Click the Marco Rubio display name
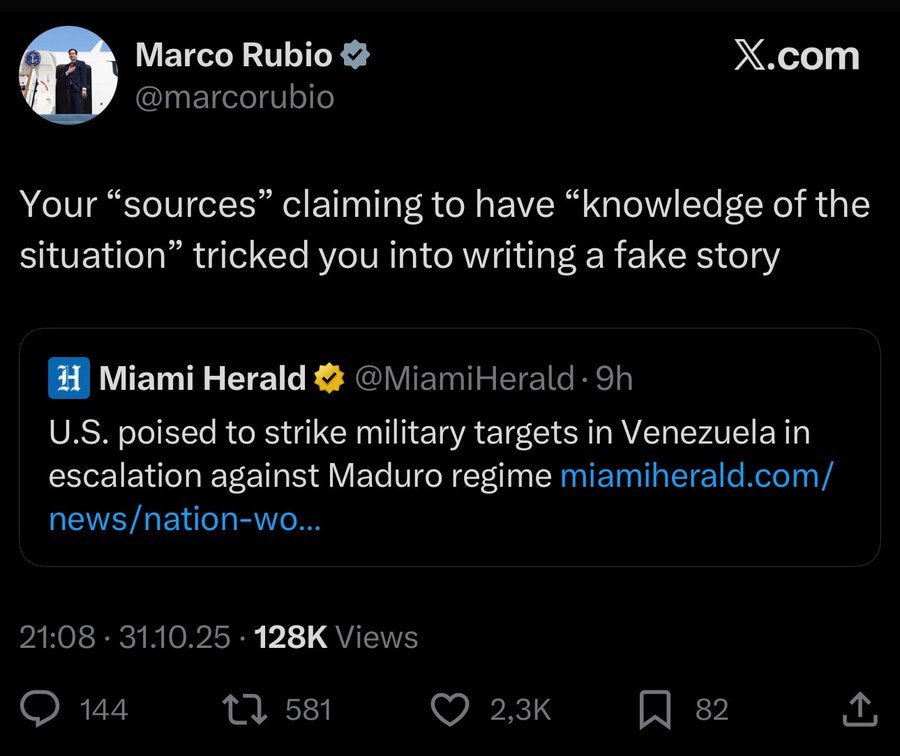 tap(233, 56)
